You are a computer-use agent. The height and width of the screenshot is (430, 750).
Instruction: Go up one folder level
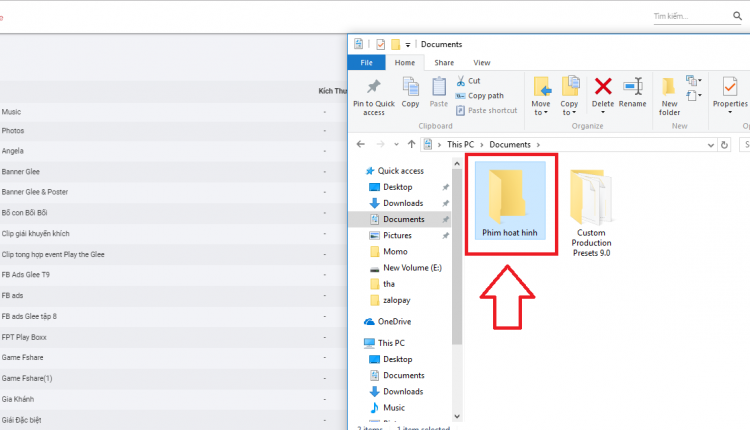point(411,144)
